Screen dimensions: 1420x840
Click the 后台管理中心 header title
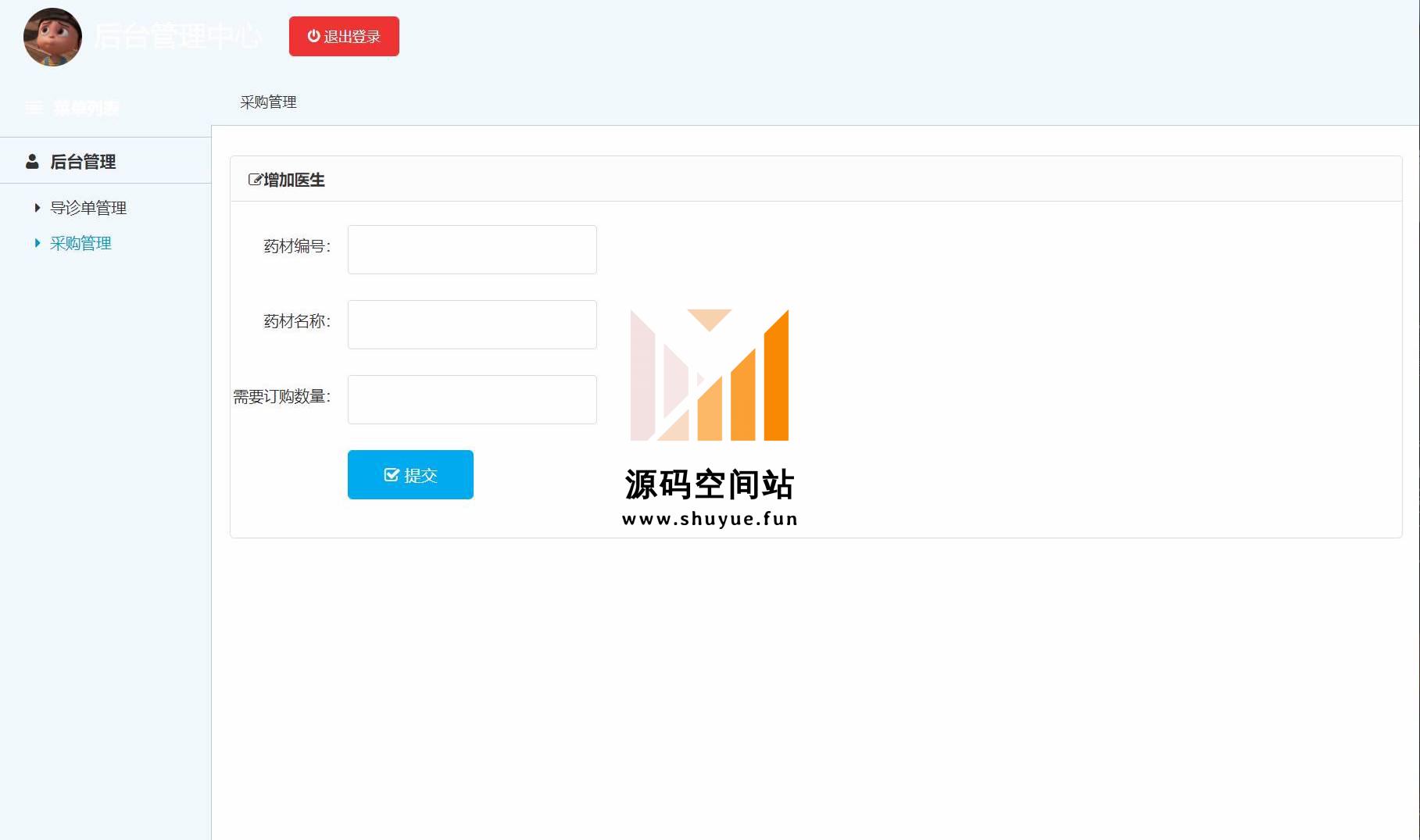click(x=177, y=36)
